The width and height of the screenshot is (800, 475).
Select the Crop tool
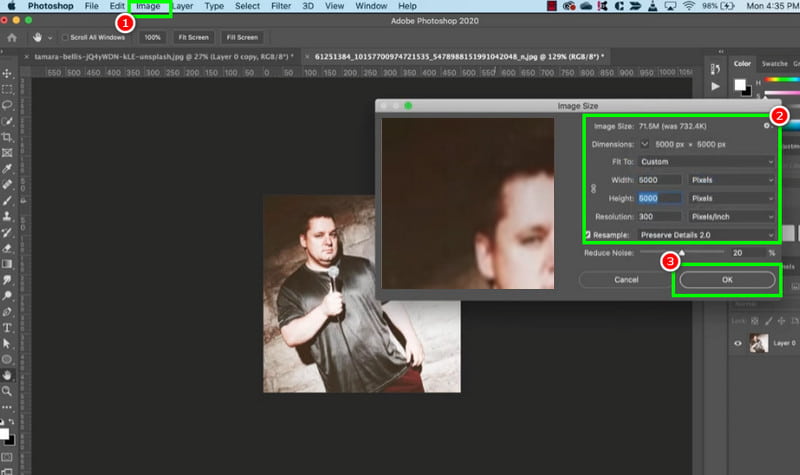7,137
